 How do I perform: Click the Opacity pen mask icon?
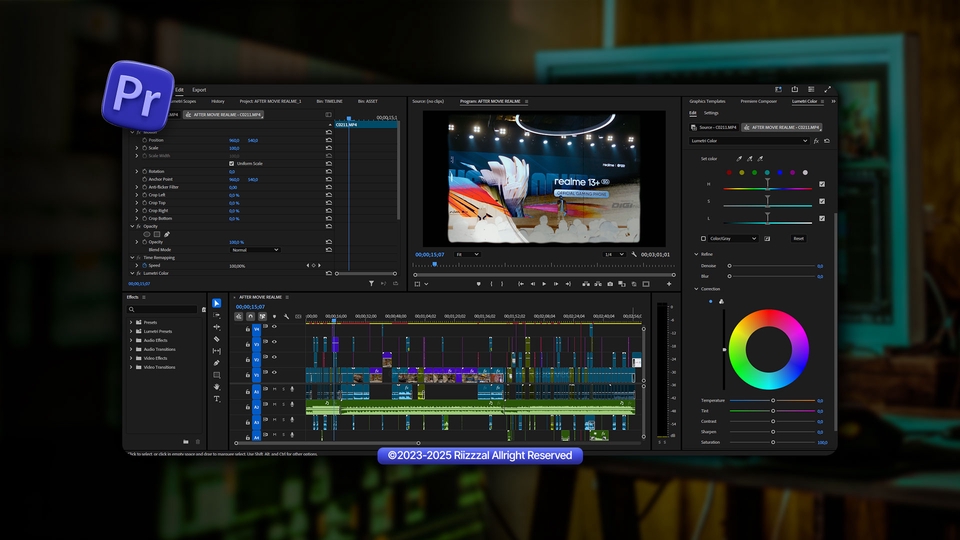(167, 234)
